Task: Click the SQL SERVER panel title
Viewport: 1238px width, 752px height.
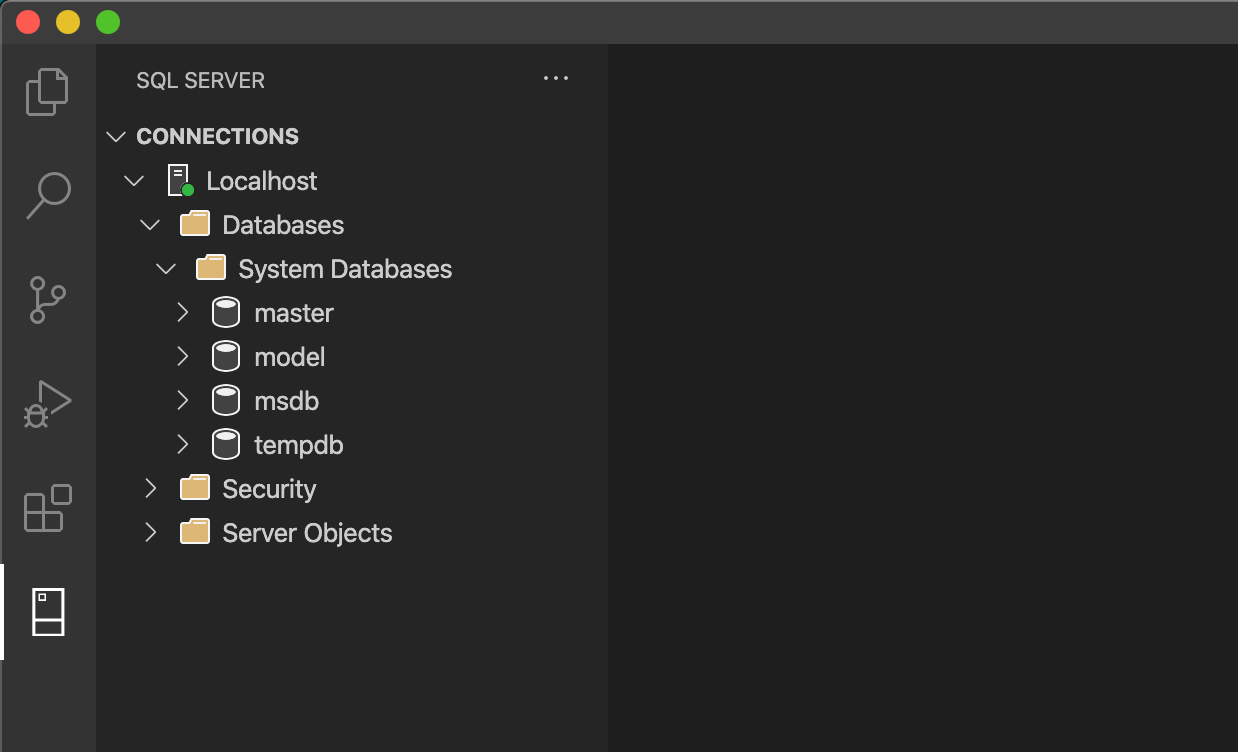Action: tap(201, 80)
